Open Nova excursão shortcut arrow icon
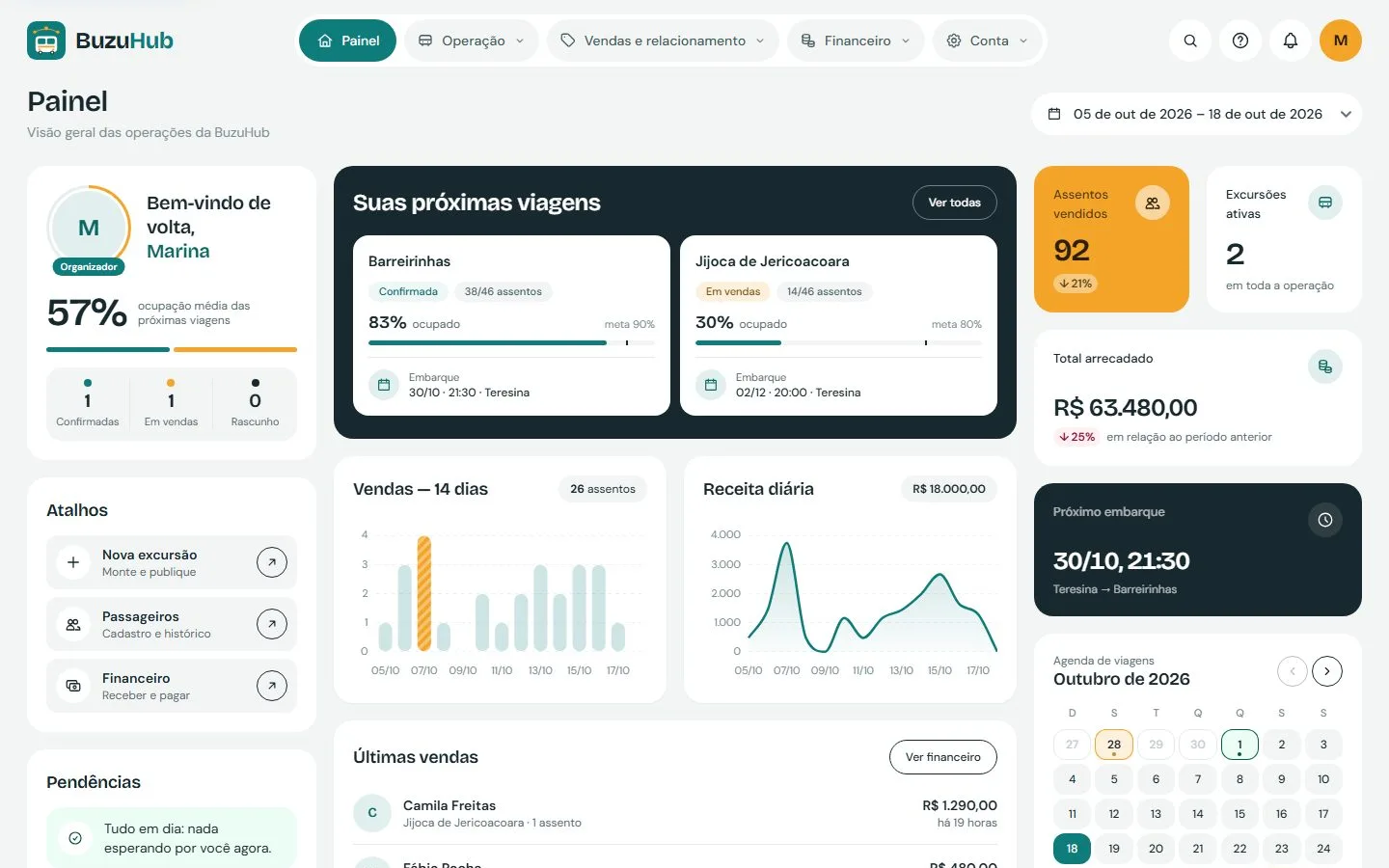 pos(272,562)
